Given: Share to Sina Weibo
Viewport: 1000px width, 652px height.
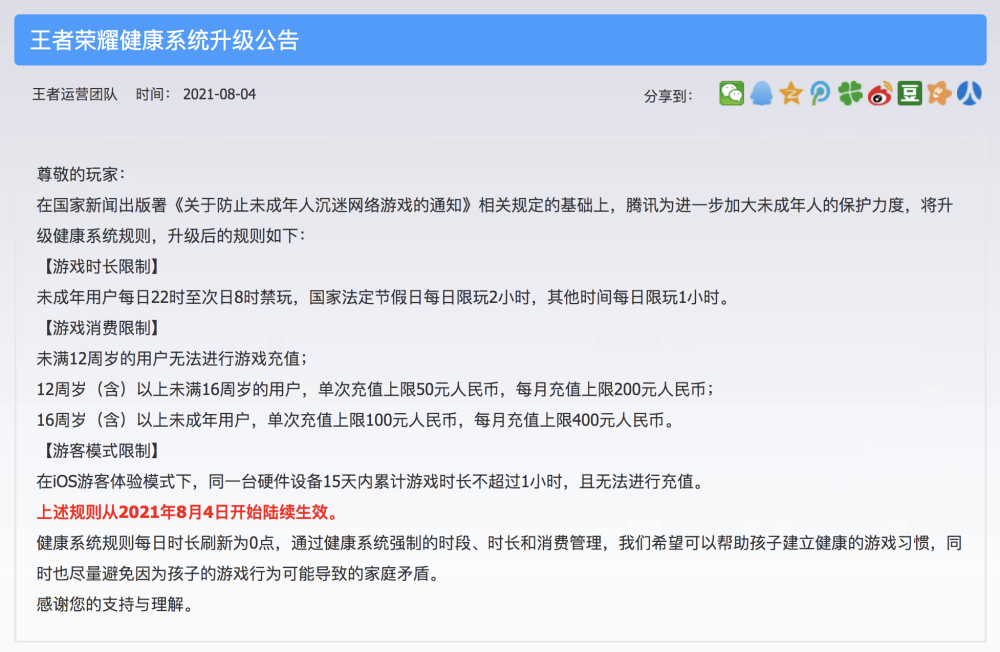Looking at the screenshot, I should (880, 94).
